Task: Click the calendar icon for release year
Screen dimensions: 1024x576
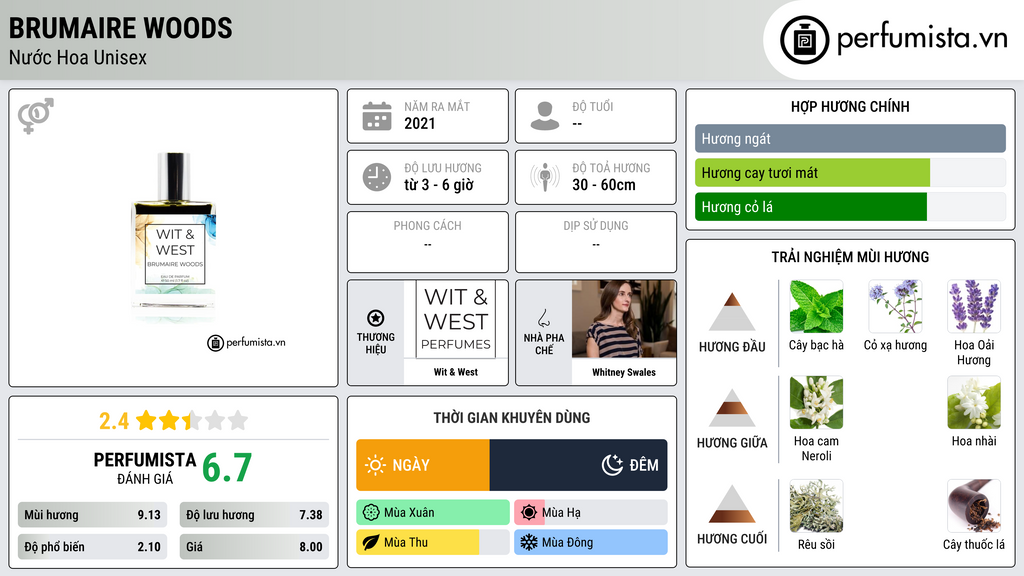Action: click(x=377, y=116)
